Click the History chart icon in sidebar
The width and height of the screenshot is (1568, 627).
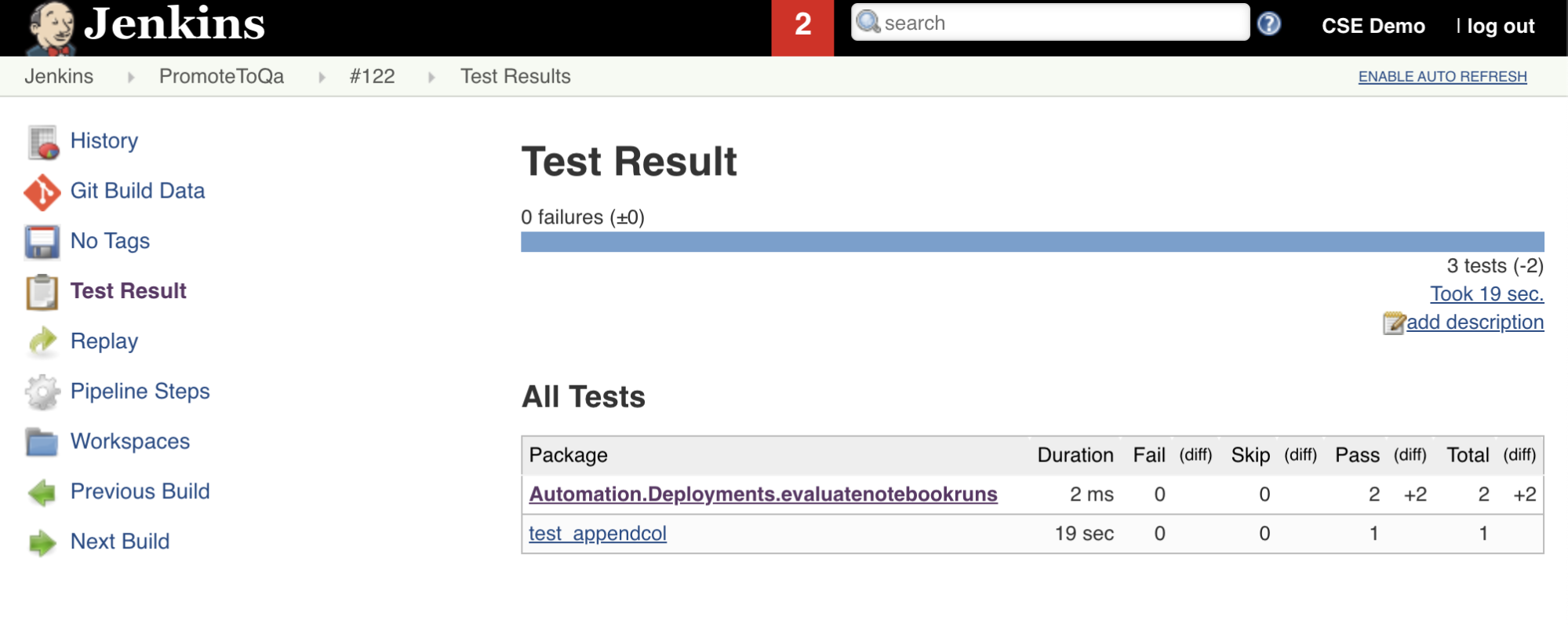43,142
